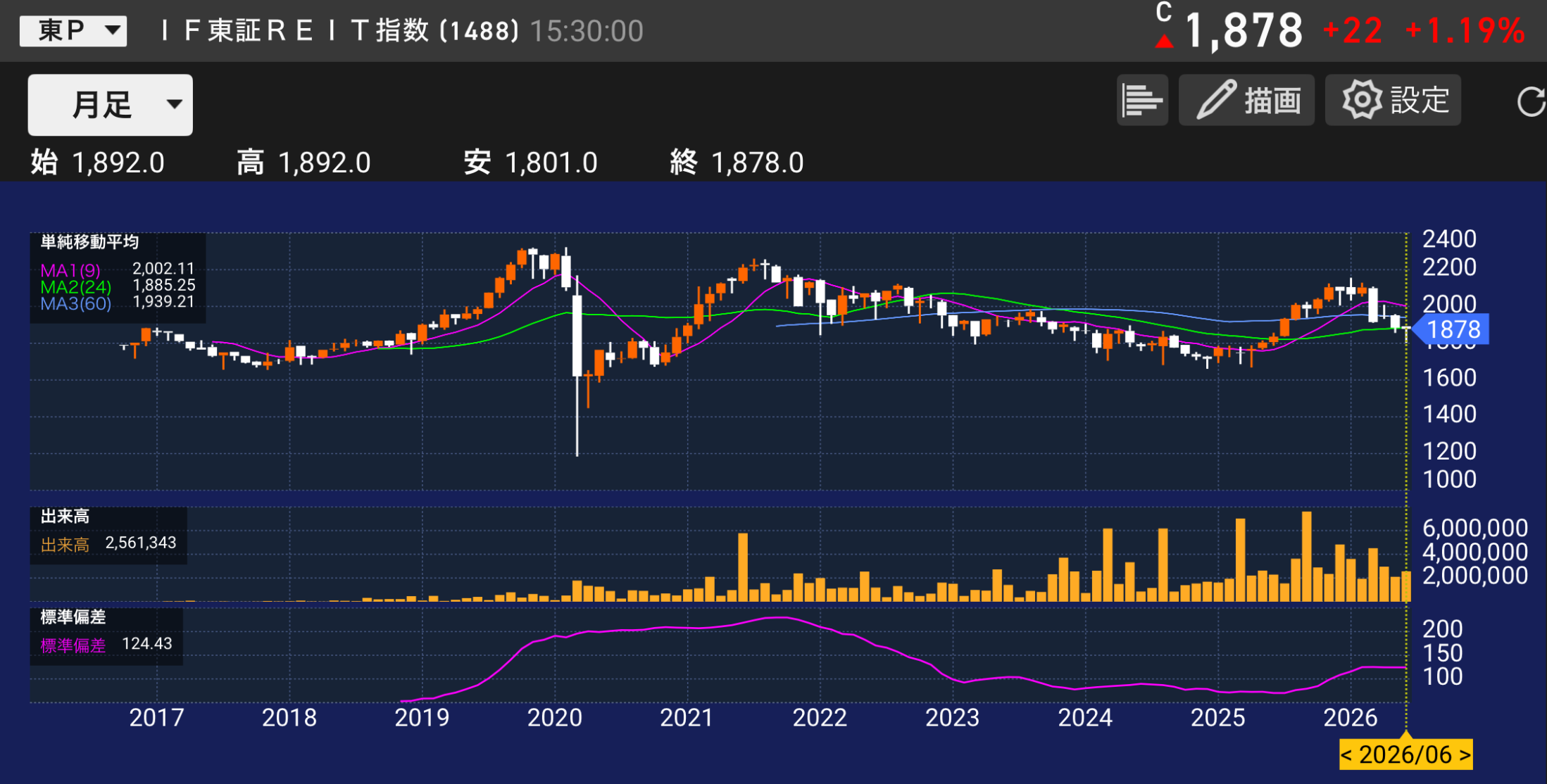
Task: Click the 2017 year label on time axis
Action: point(156,718)
